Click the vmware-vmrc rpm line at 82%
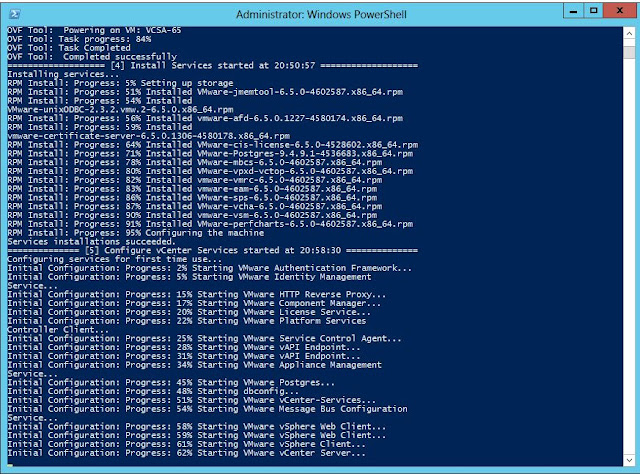The height and width of the screenshot is (474, 640). pyautogui.click(x=195, y=180)
